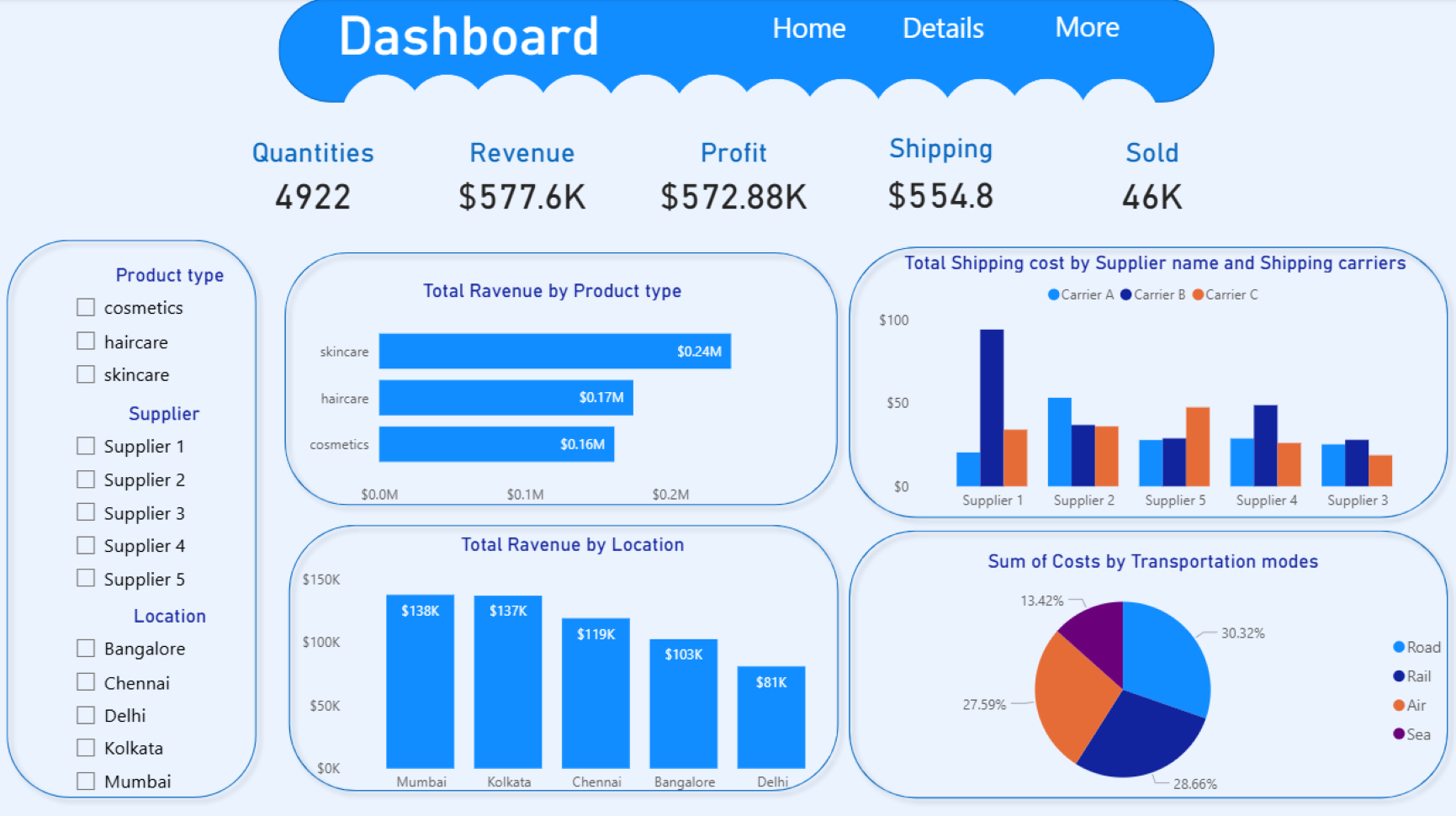Click the Shipping card value $554.8
Screen dimensions: 1456x816
pos(940,196)
